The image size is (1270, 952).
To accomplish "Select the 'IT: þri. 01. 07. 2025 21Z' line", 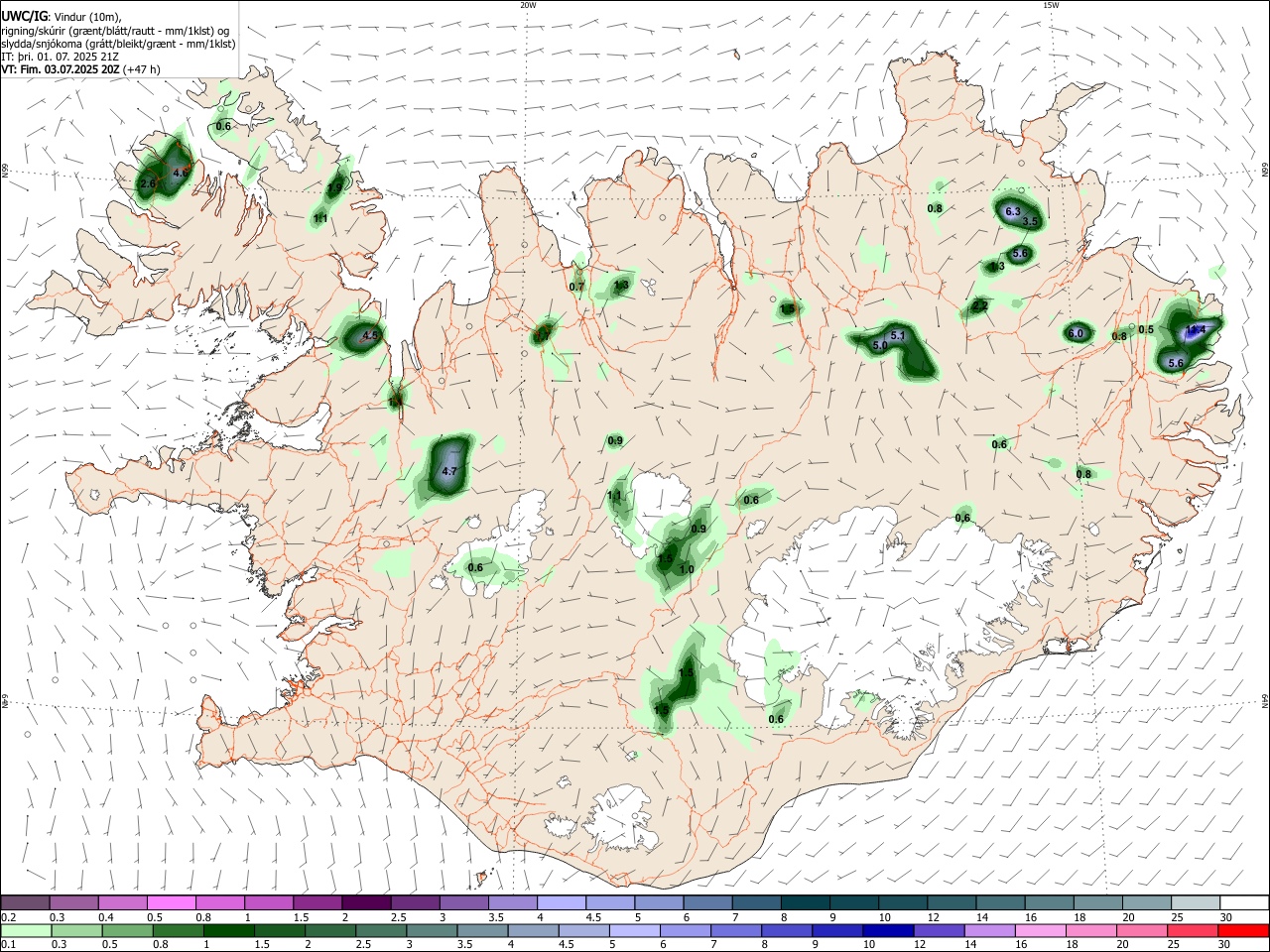I will click(x=60, y=57).
